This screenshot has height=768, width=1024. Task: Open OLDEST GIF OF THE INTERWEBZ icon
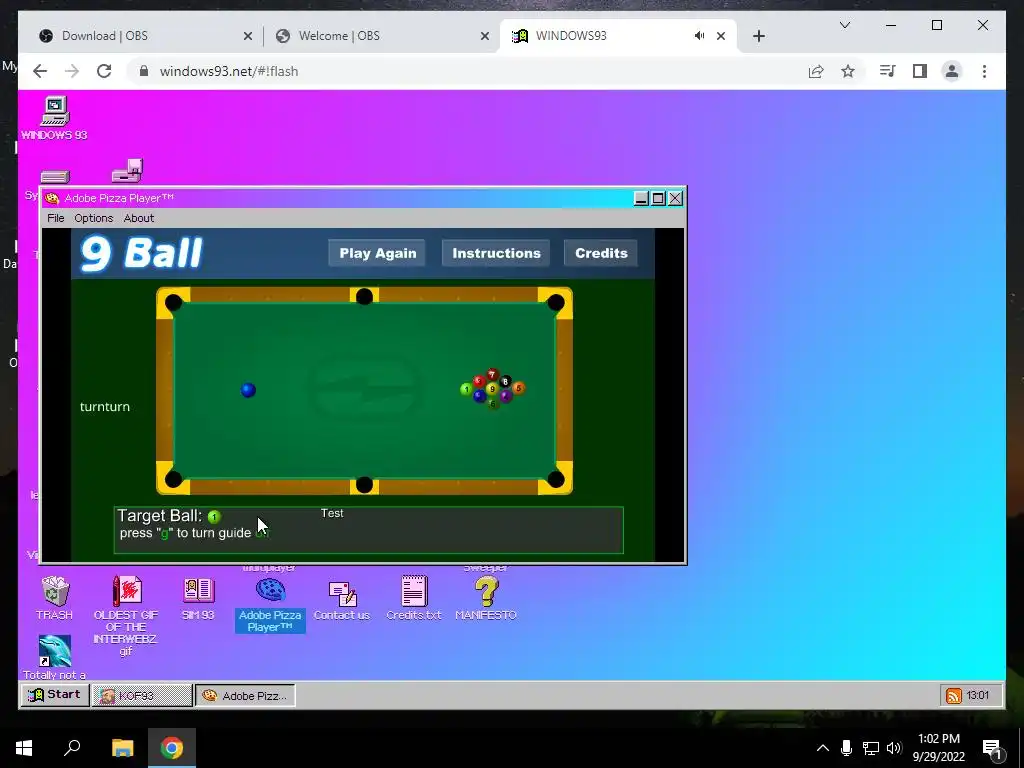click(126, 615)
